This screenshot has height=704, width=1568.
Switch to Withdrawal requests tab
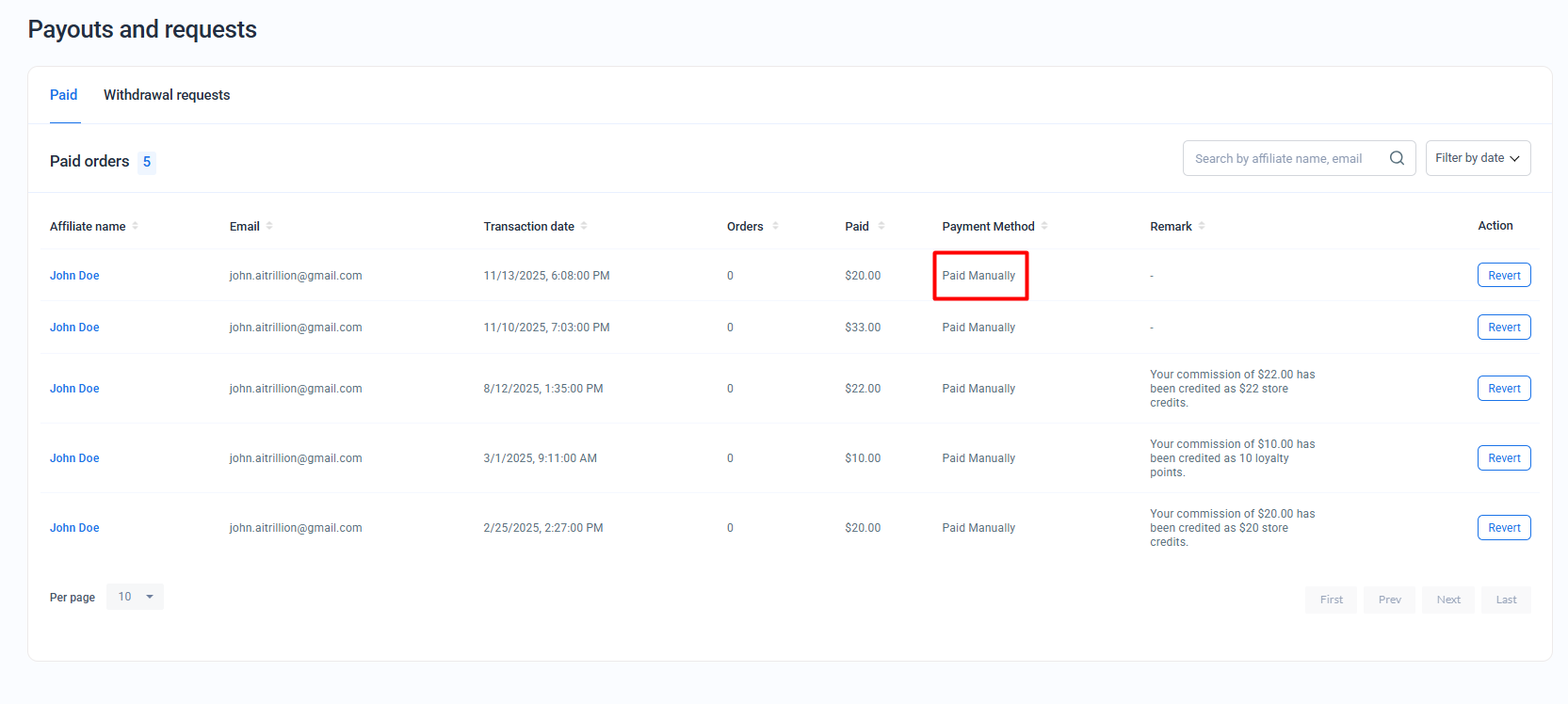[x=167, y=95]
